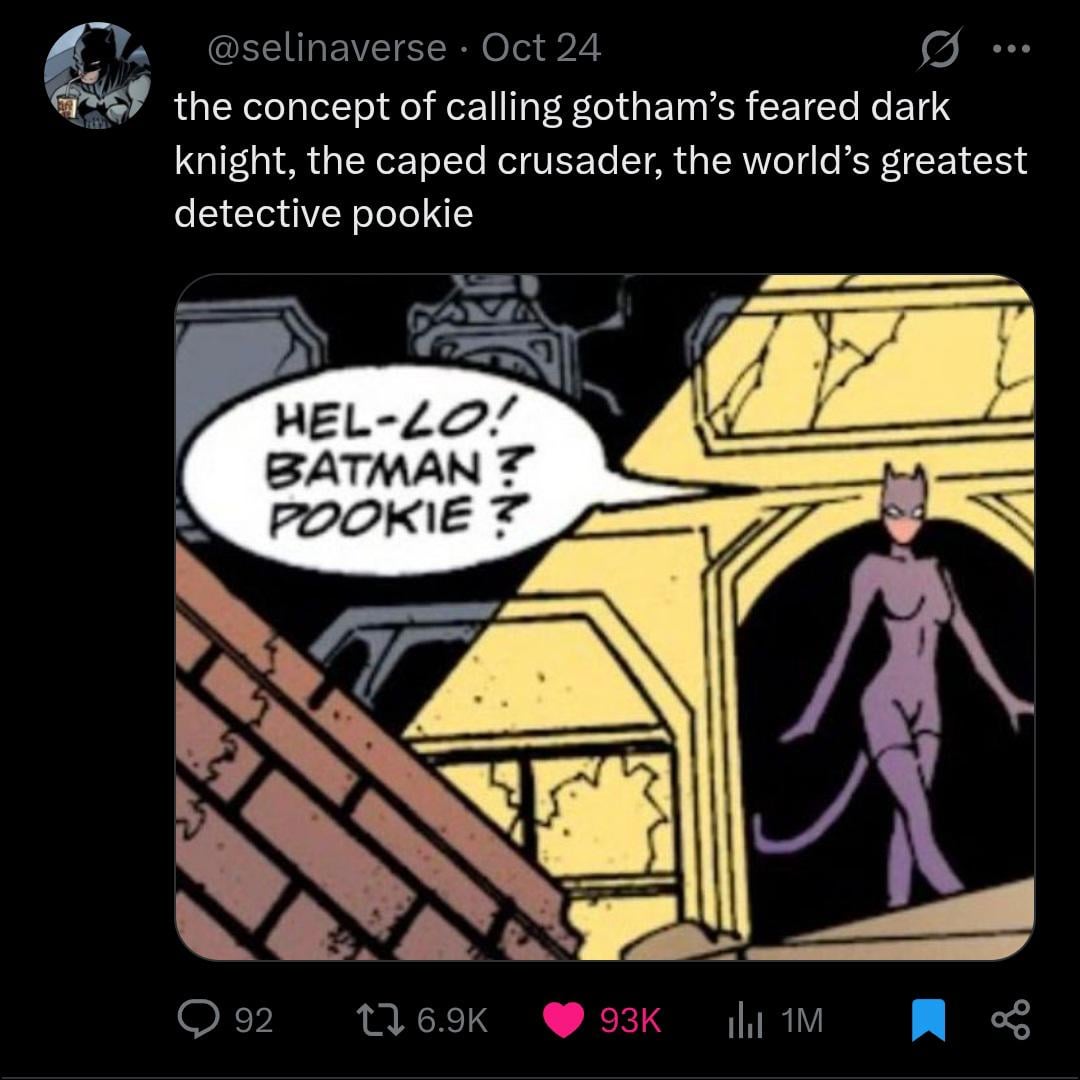Click the reply speech bubble icon
This screenshot has height=1080, width=1080.
tap(196, 1019)
